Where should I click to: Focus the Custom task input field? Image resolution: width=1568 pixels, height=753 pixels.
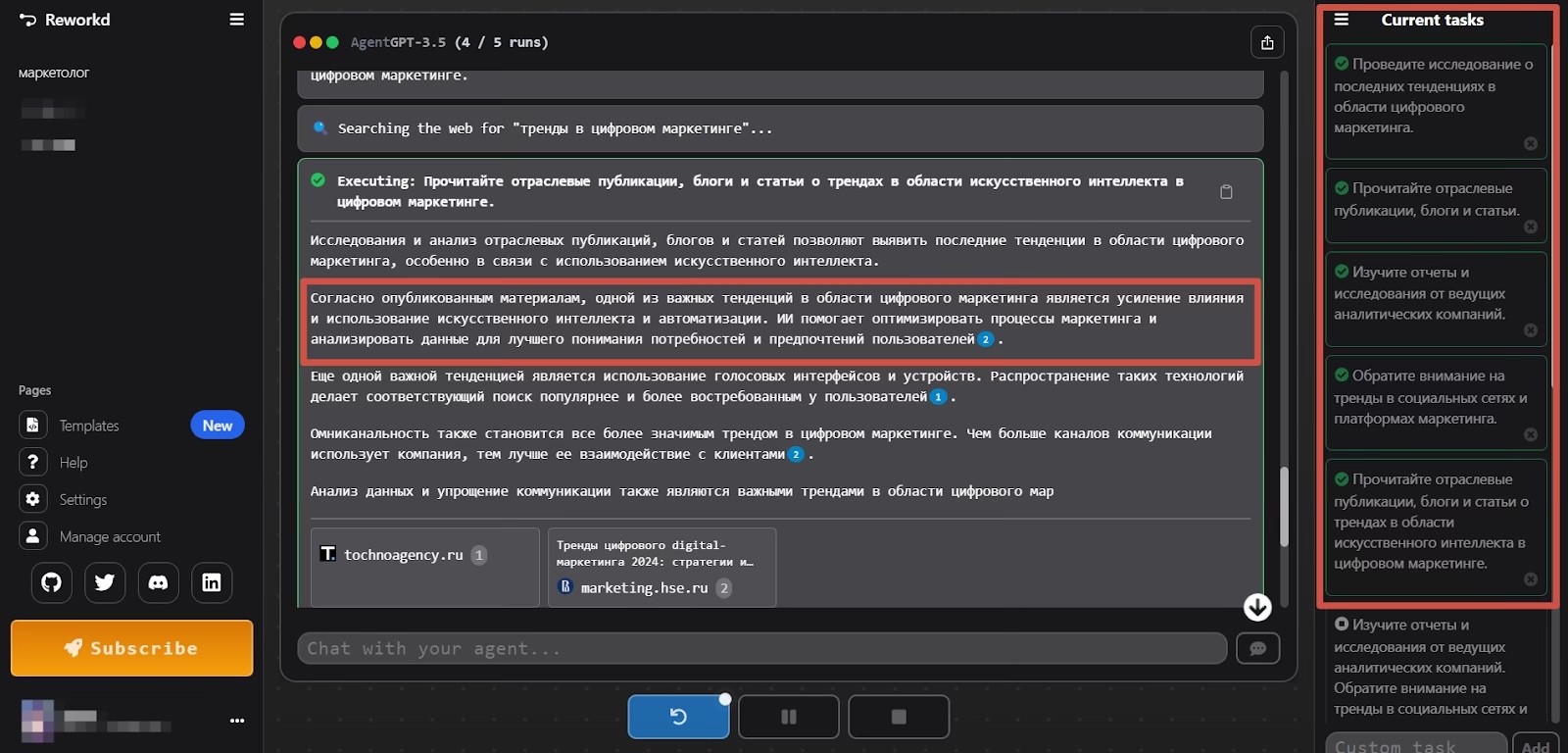(x=1416, y=745)
